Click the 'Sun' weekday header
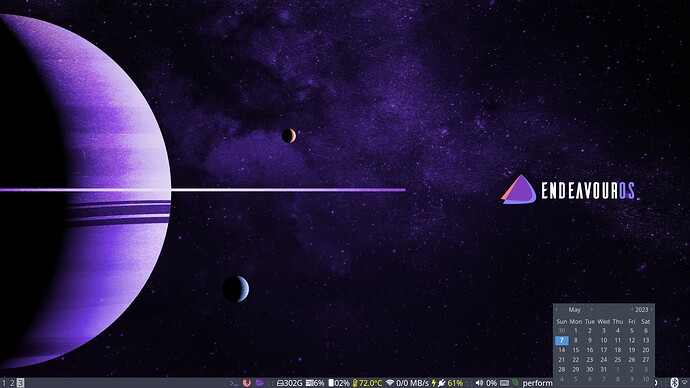This screenshot has width=690, height=388. tap(562, 322)
